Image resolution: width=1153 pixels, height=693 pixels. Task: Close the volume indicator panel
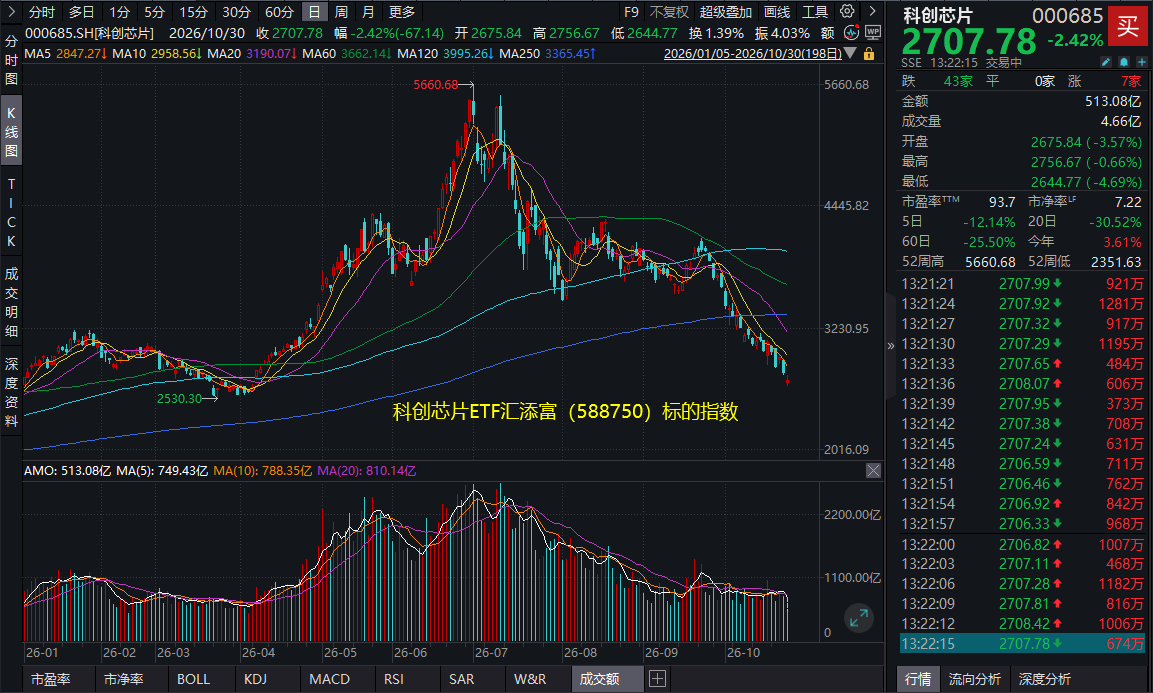pyautogui.click(x=873, y=471)
